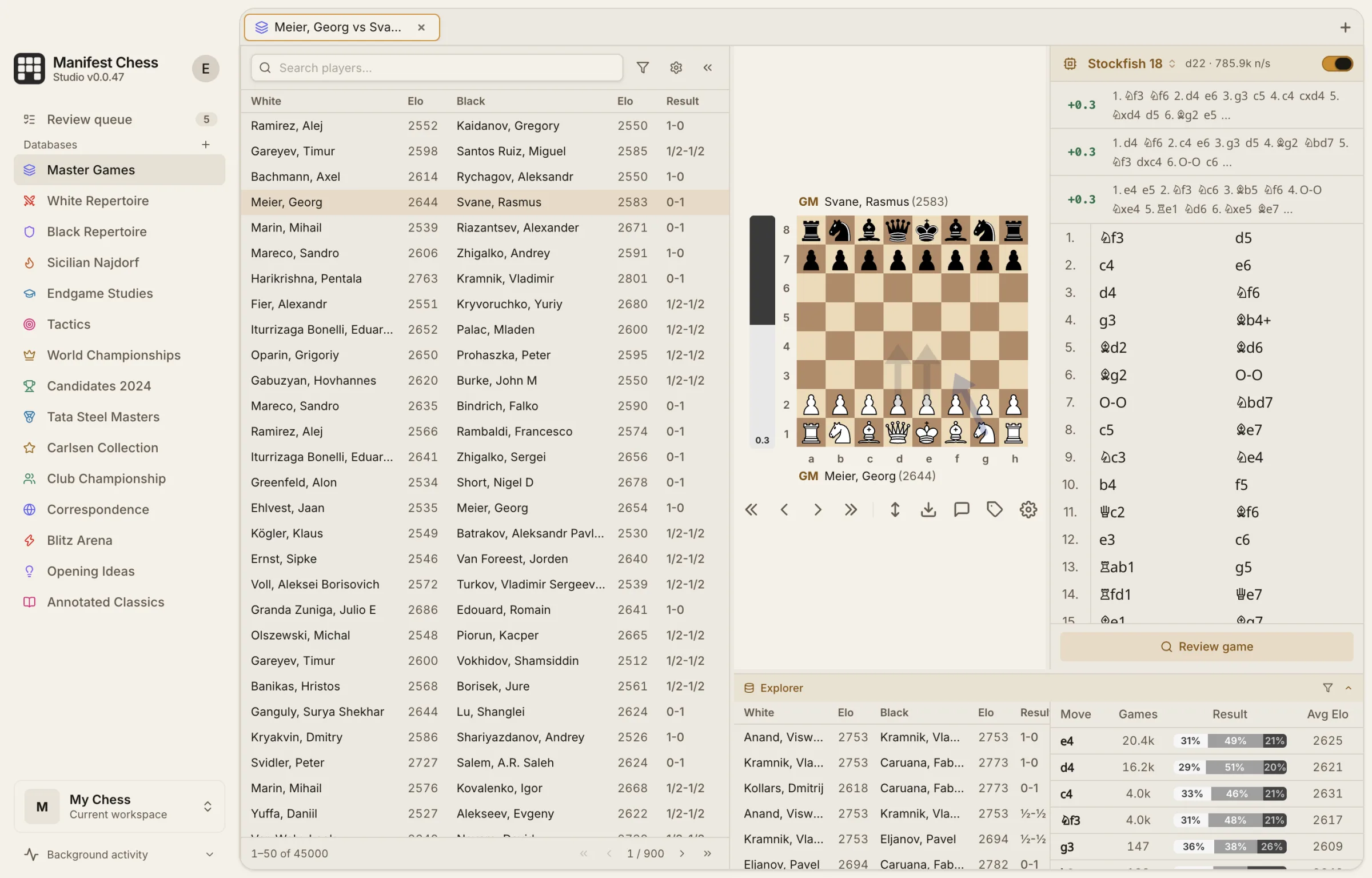The width and height of the screenshot is (1372, 878).
Task: Click the e4 result percentage bar
Action: [x=1230, y=740]
